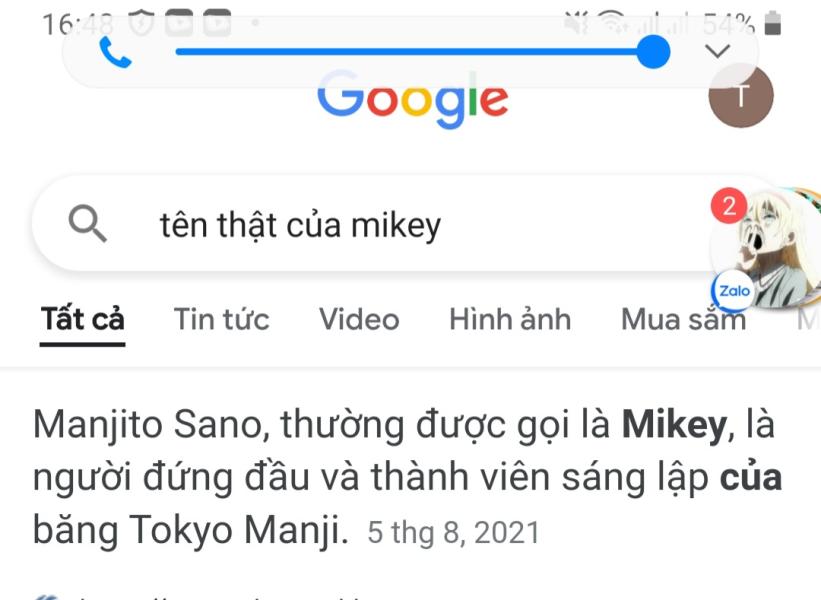Tap the bold 'Mikey' word in snippet
821x600 pixels.
click(672, 425)
